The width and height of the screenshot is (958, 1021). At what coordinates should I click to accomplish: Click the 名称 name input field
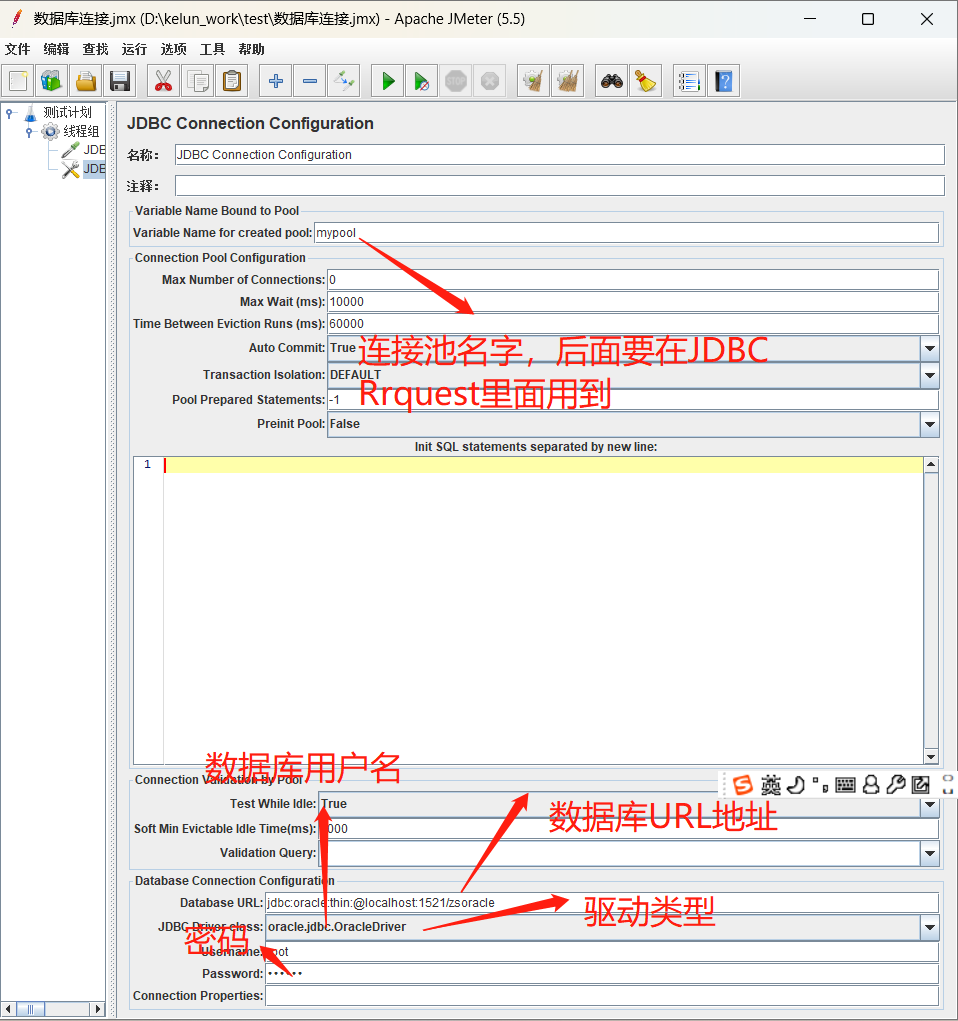559,155
